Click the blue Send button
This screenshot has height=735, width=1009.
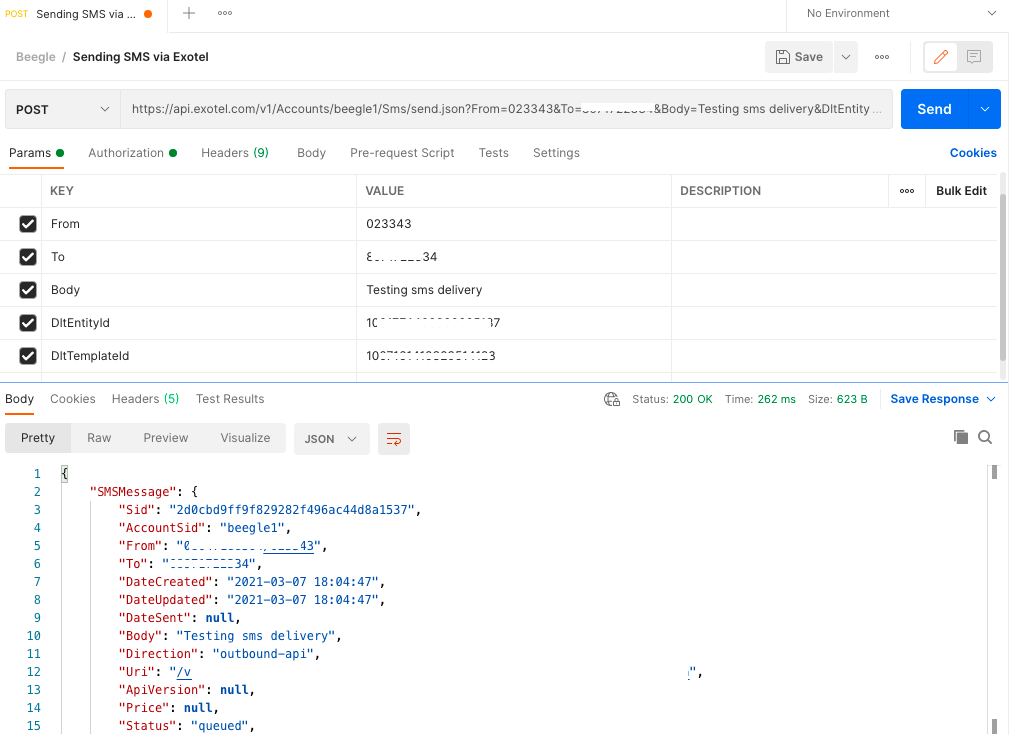point(934,109)
